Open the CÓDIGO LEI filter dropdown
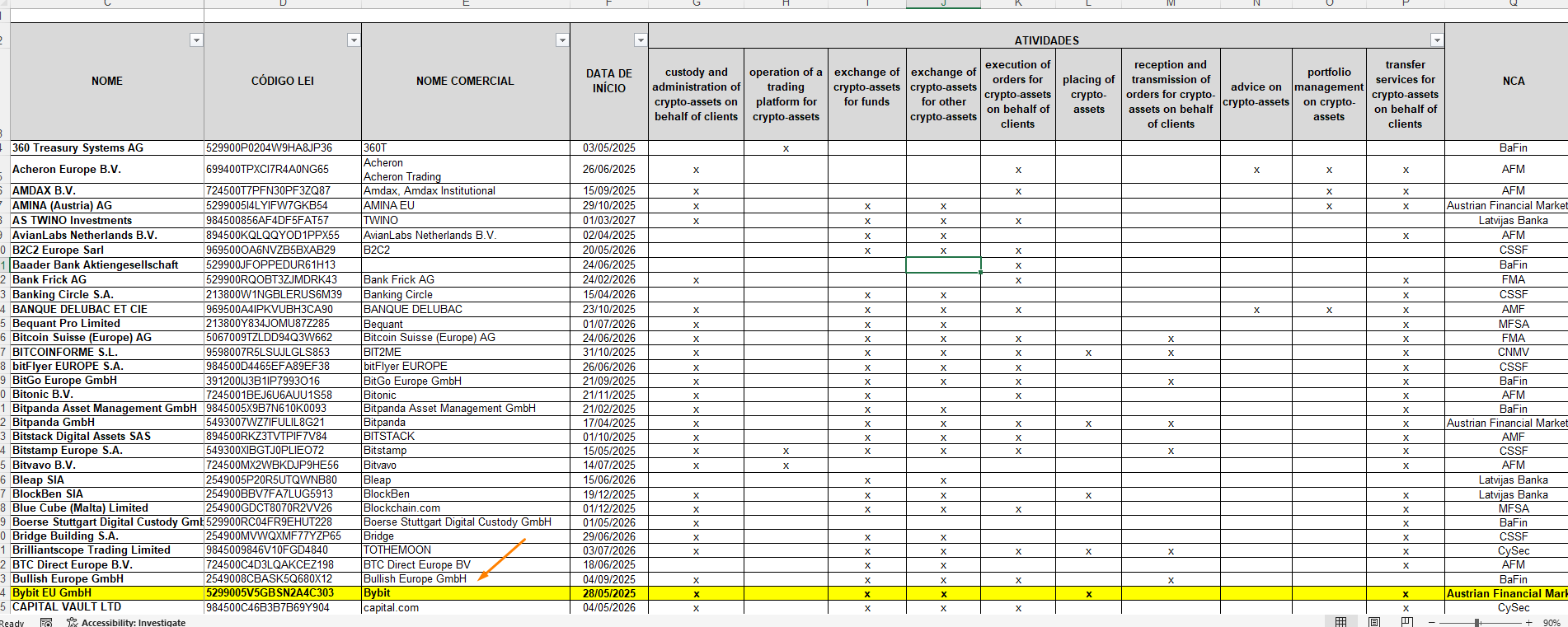This screenshot has width=1568, height=627. 354,40
